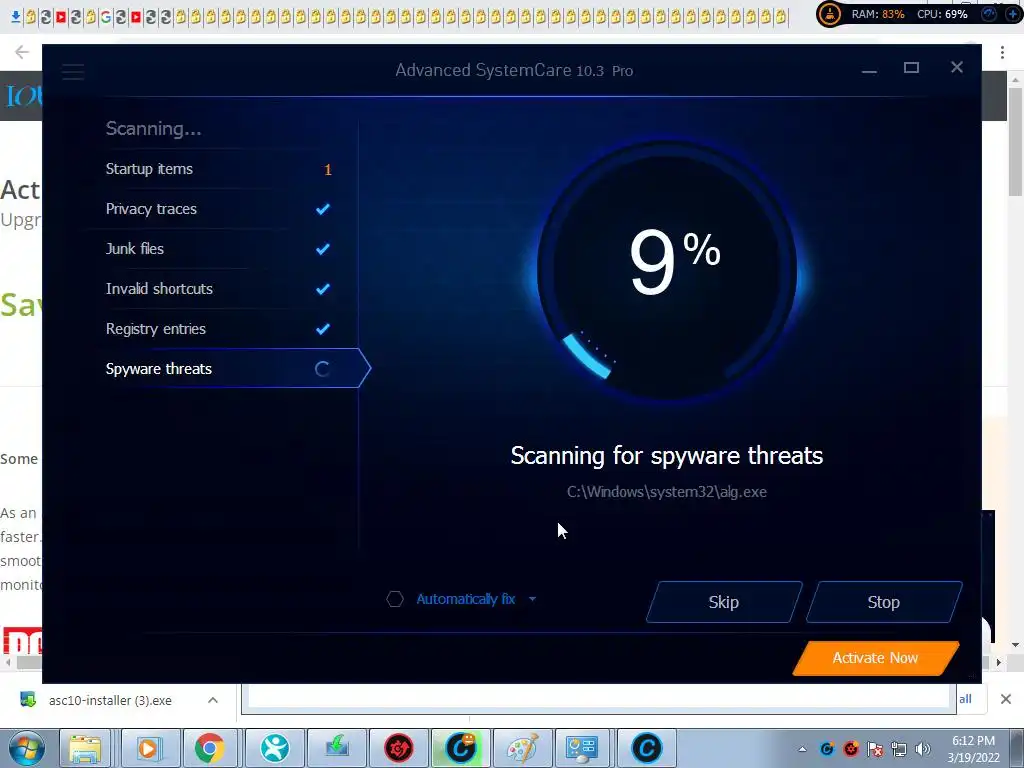
Task: Click the scanned file path alg.exe text
Action: tap(667, 492)
